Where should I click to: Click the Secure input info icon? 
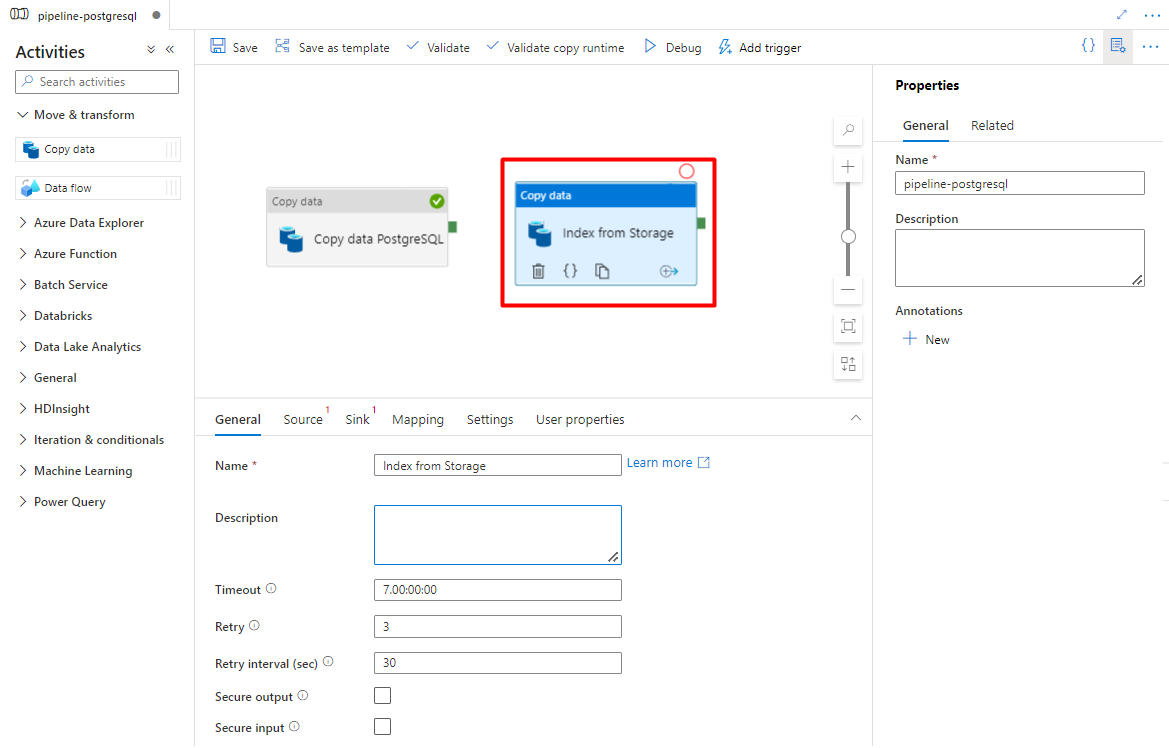point(294,726)
